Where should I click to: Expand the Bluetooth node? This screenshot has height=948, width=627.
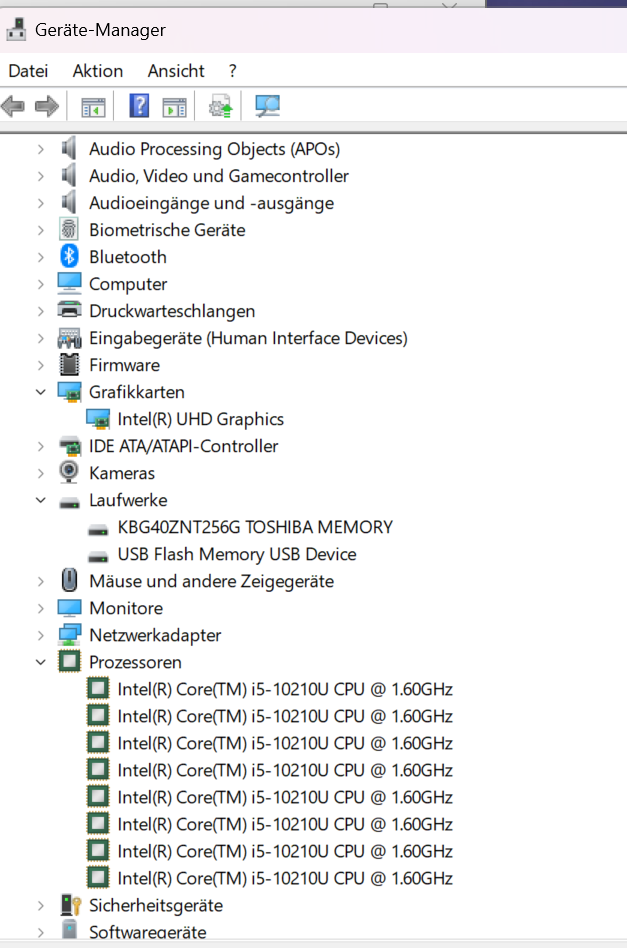tap(41, 257)
